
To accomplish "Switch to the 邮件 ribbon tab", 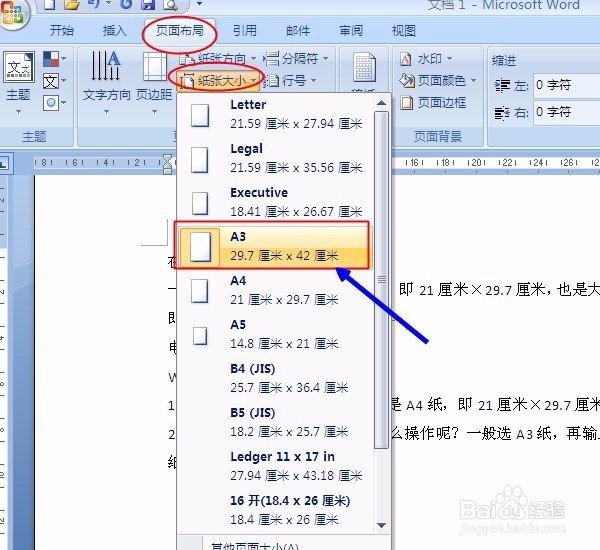I will [298, 31].
